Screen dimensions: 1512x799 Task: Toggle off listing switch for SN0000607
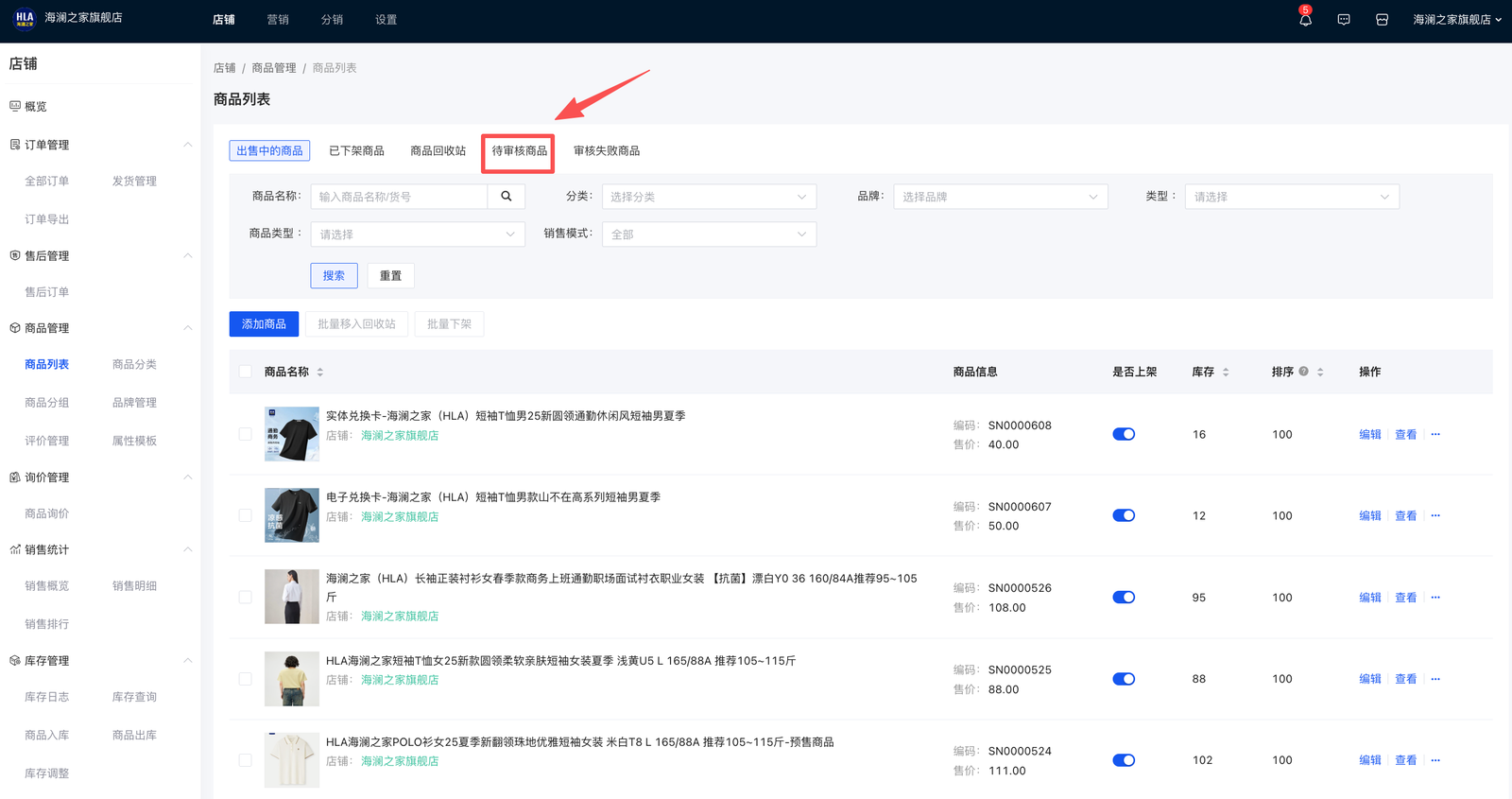[1124, 516]
